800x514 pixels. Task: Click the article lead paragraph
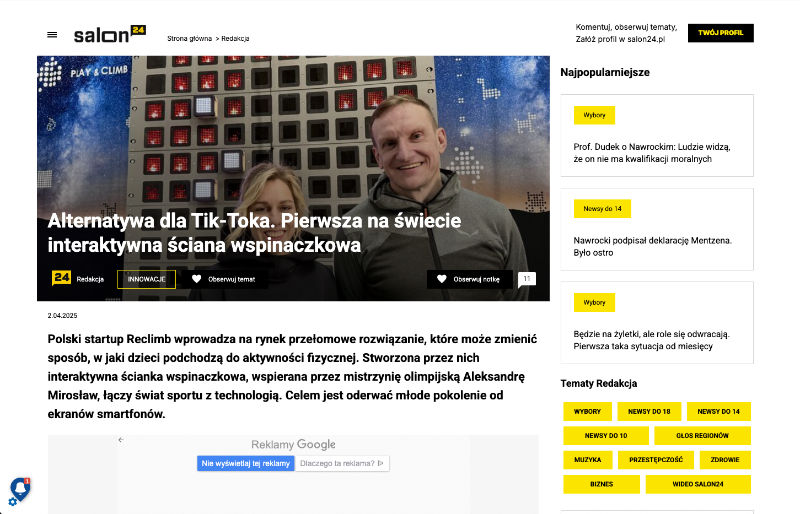(292, 376)
